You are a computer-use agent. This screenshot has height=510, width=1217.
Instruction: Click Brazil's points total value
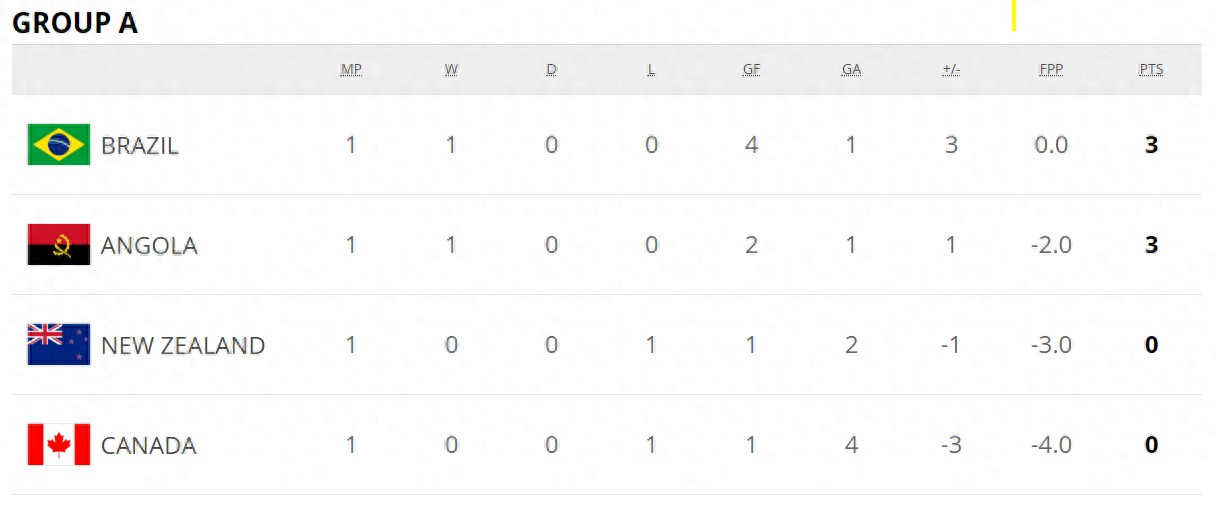point(1151,145)
